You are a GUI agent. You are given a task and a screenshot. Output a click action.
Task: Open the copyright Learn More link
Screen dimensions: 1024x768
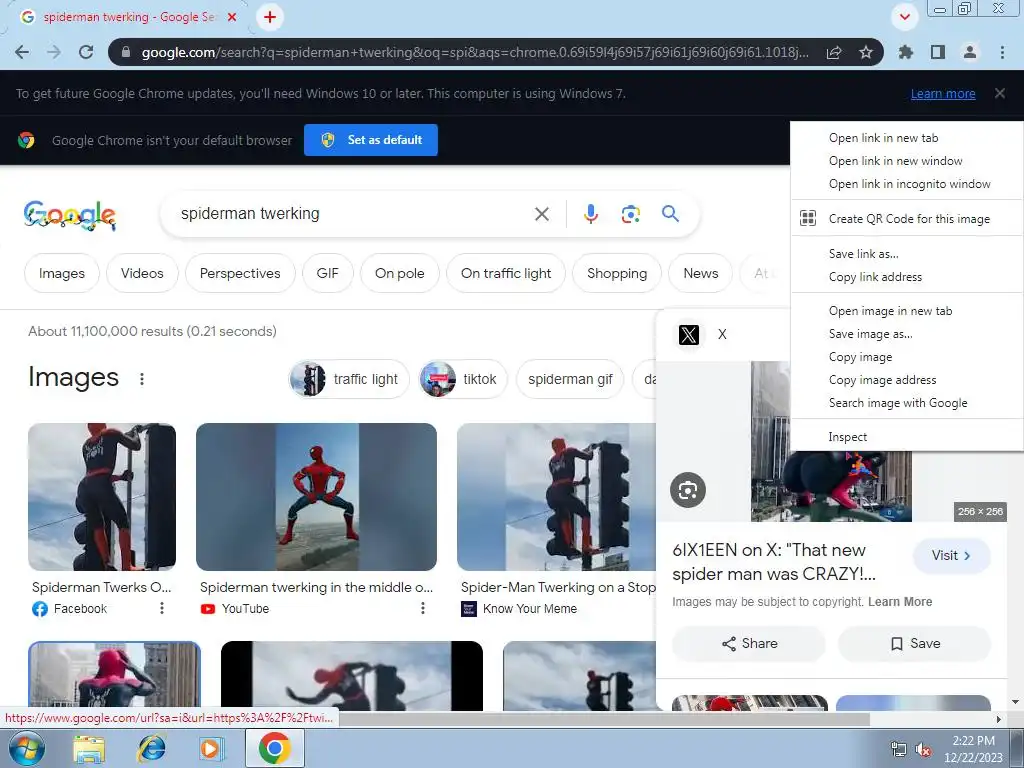point(900,601)
